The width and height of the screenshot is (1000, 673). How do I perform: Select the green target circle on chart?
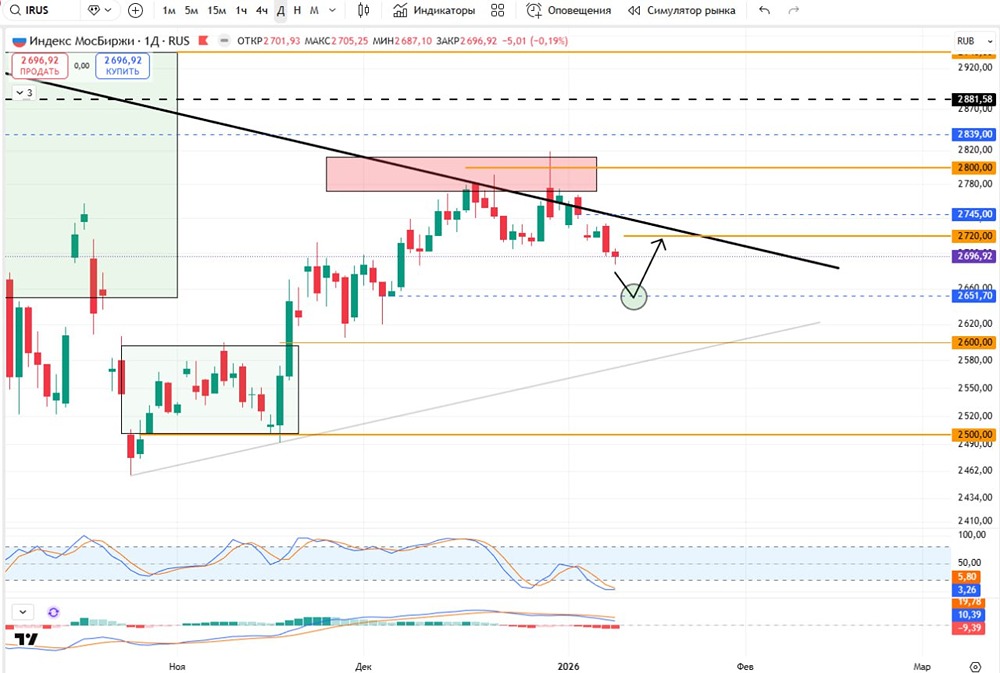point(634,297)
